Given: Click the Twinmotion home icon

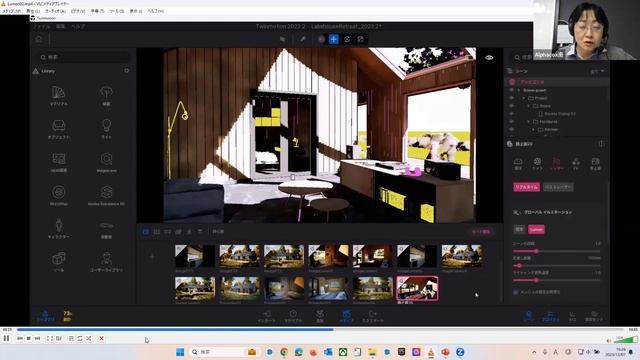Looking at the screenshot, I should pos(39,39).
